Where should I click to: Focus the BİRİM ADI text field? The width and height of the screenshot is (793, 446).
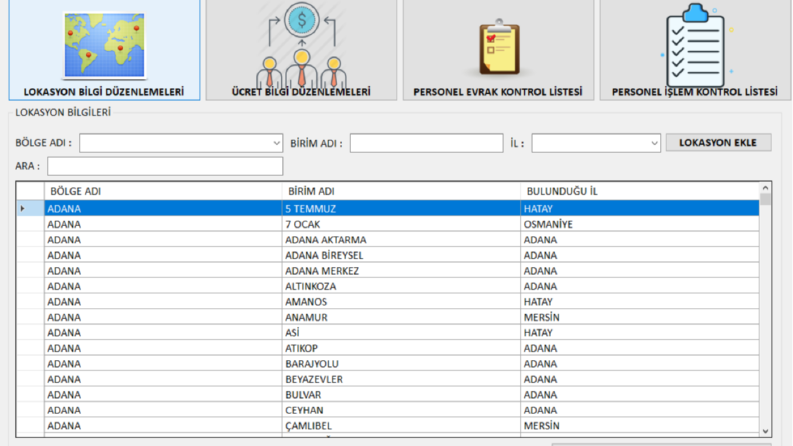426,143
